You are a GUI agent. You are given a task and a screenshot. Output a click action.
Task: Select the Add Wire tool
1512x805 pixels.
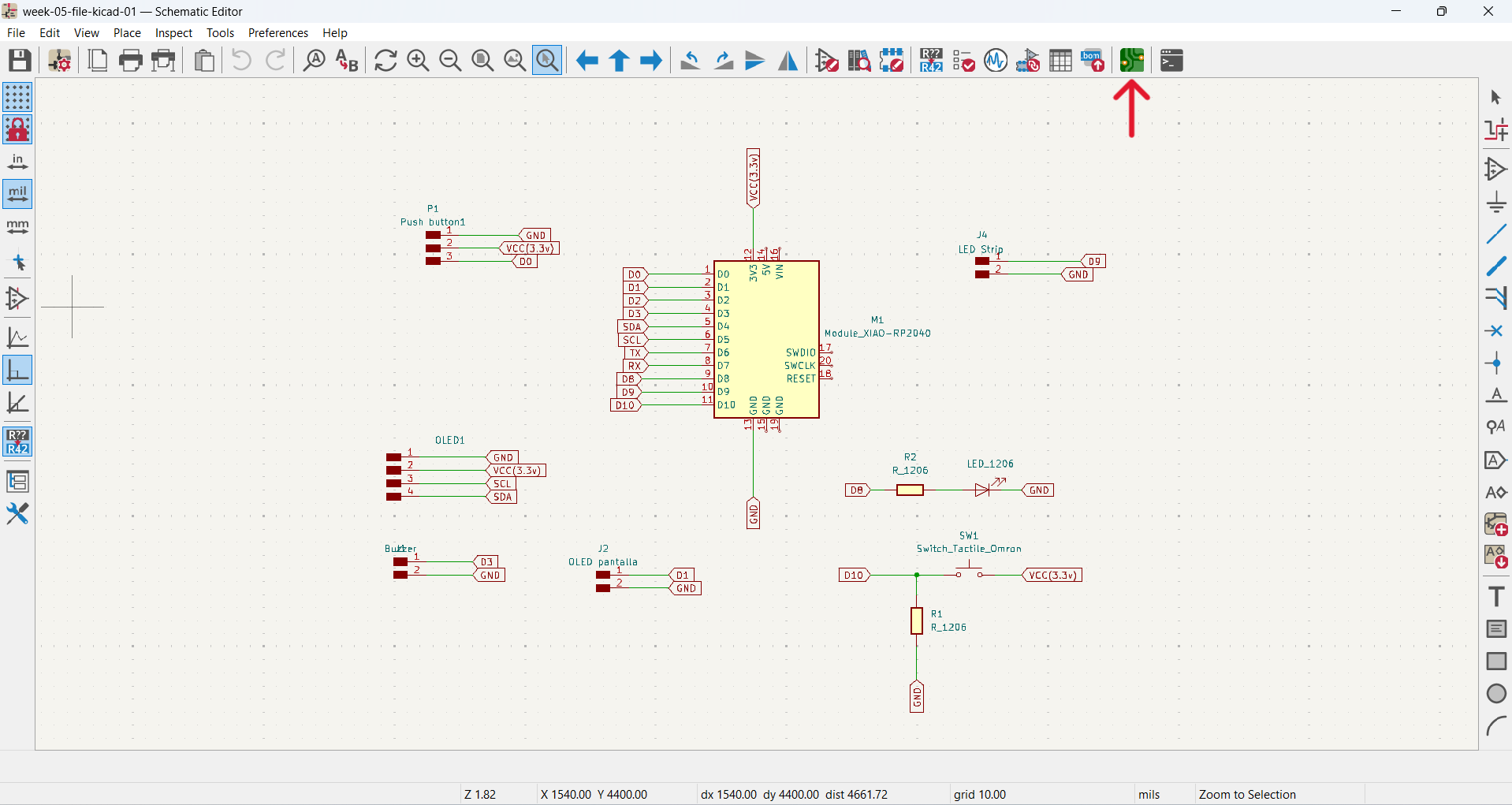click(1495, 233)
